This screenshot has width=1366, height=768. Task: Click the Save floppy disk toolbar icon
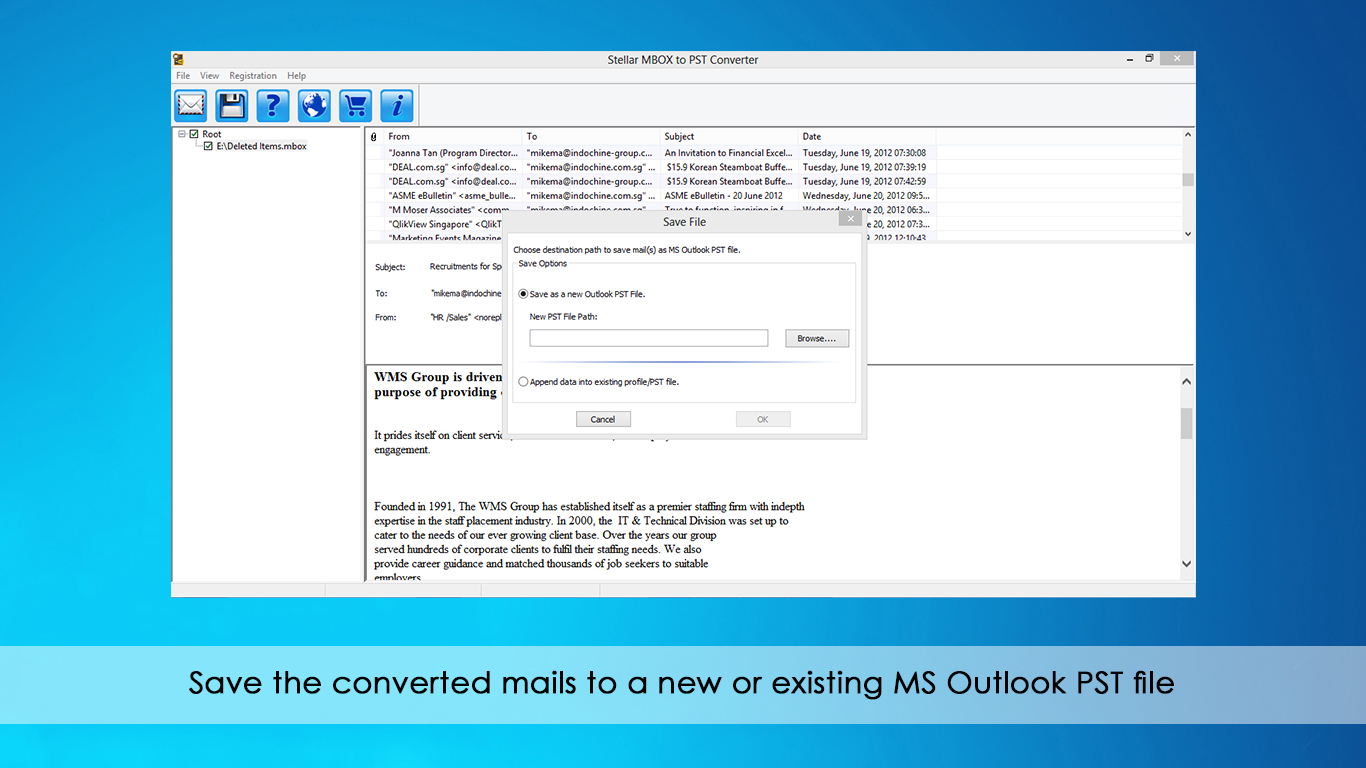tap(232, 105)
